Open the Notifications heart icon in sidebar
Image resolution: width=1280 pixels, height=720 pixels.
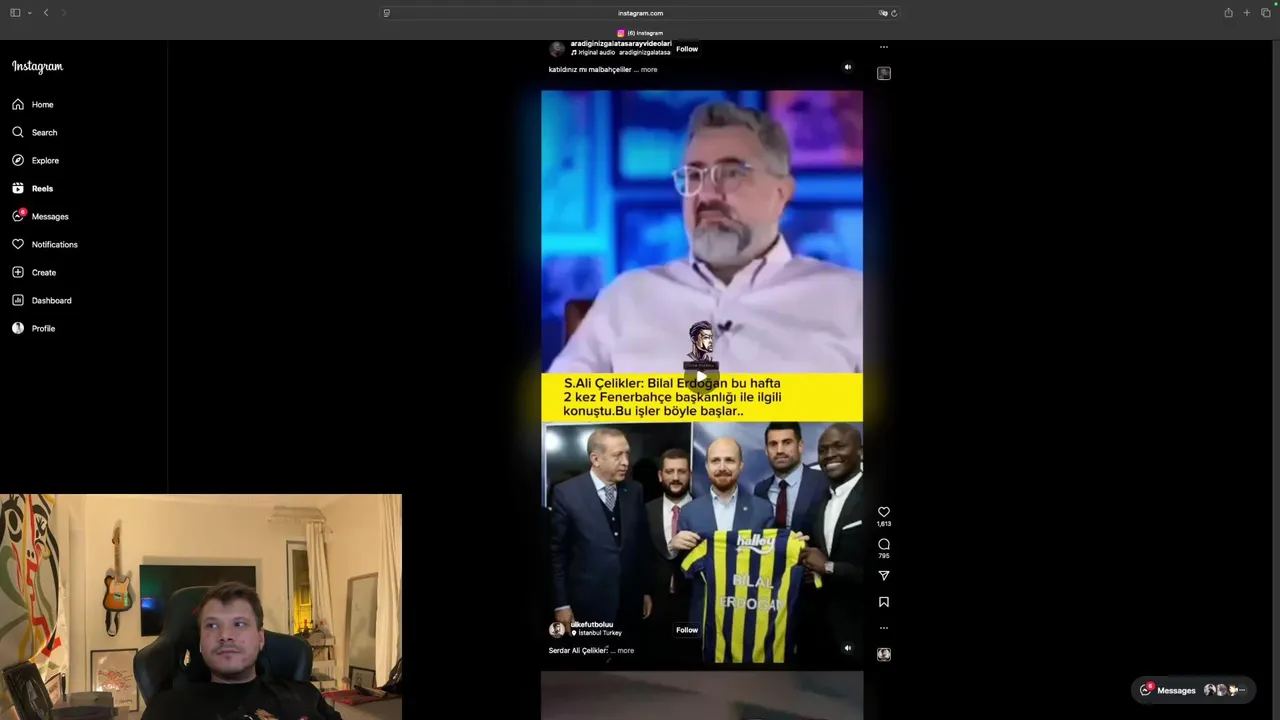click(18, 244)
